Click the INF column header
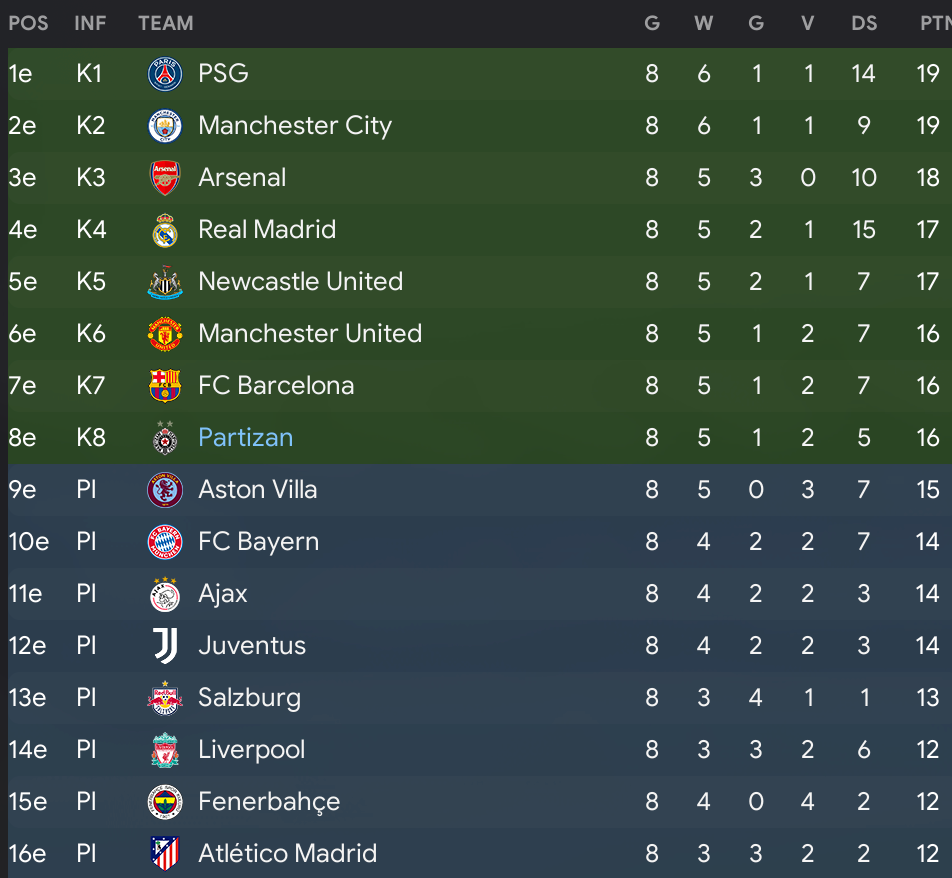952x878 pixels. (90, 23)
